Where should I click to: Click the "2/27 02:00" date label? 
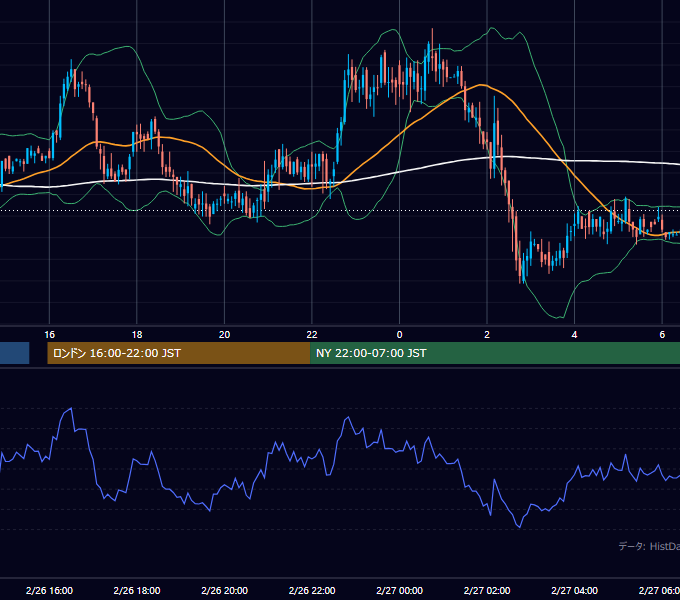point(487,590)
